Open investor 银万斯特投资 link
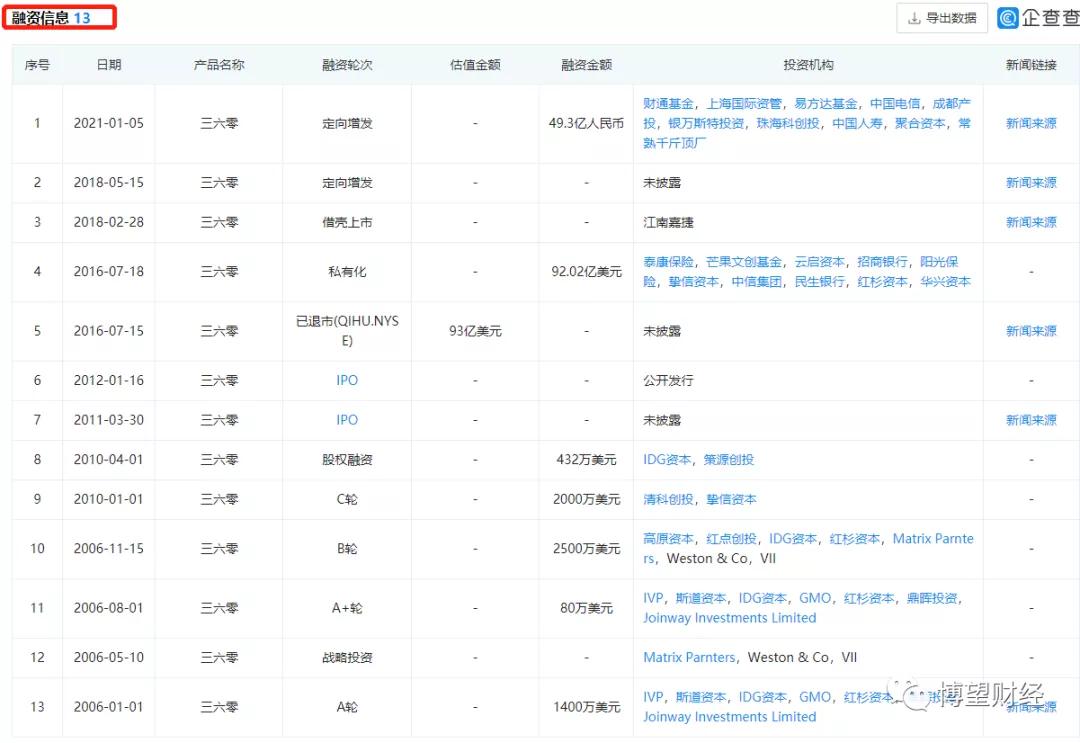The image size is (1080, 743). coord(706,123)
